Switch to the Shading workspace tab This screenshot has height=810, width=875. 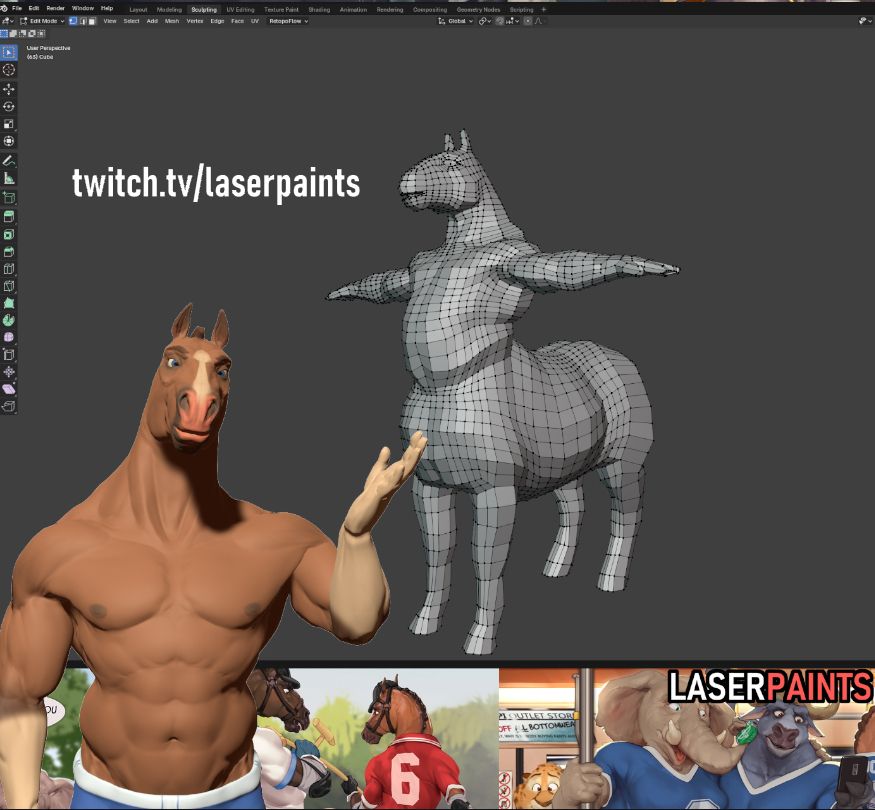[x=319, y=9]
